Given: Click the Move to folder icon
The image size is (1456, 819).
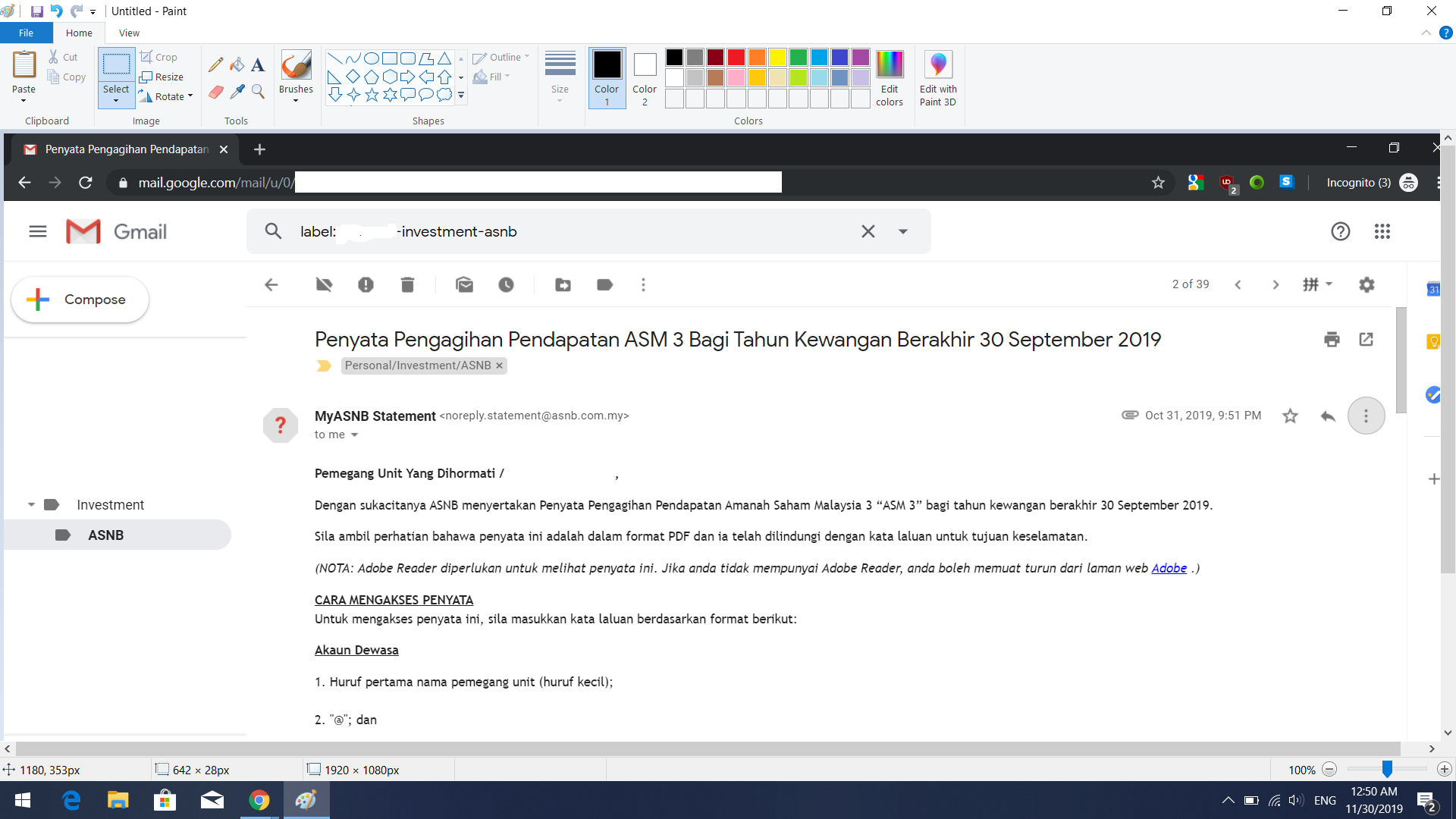Looking at the screenshot, I should (563, 285).
